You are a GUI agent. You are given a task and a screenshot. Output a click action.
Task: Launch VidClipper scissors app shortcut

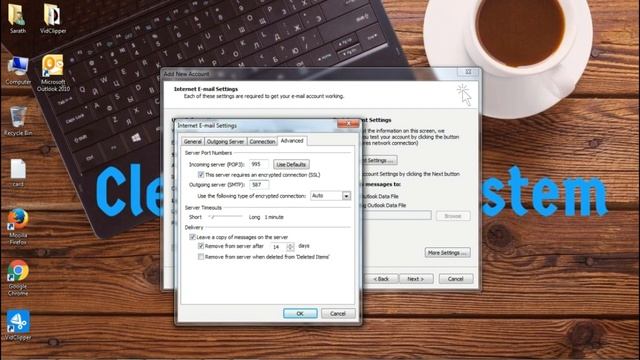click(18, 325)
